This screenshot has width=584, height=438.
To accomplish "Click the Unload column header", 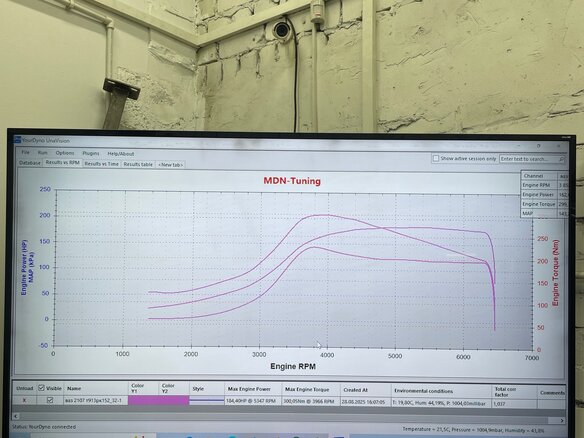I will coord(25,388).
